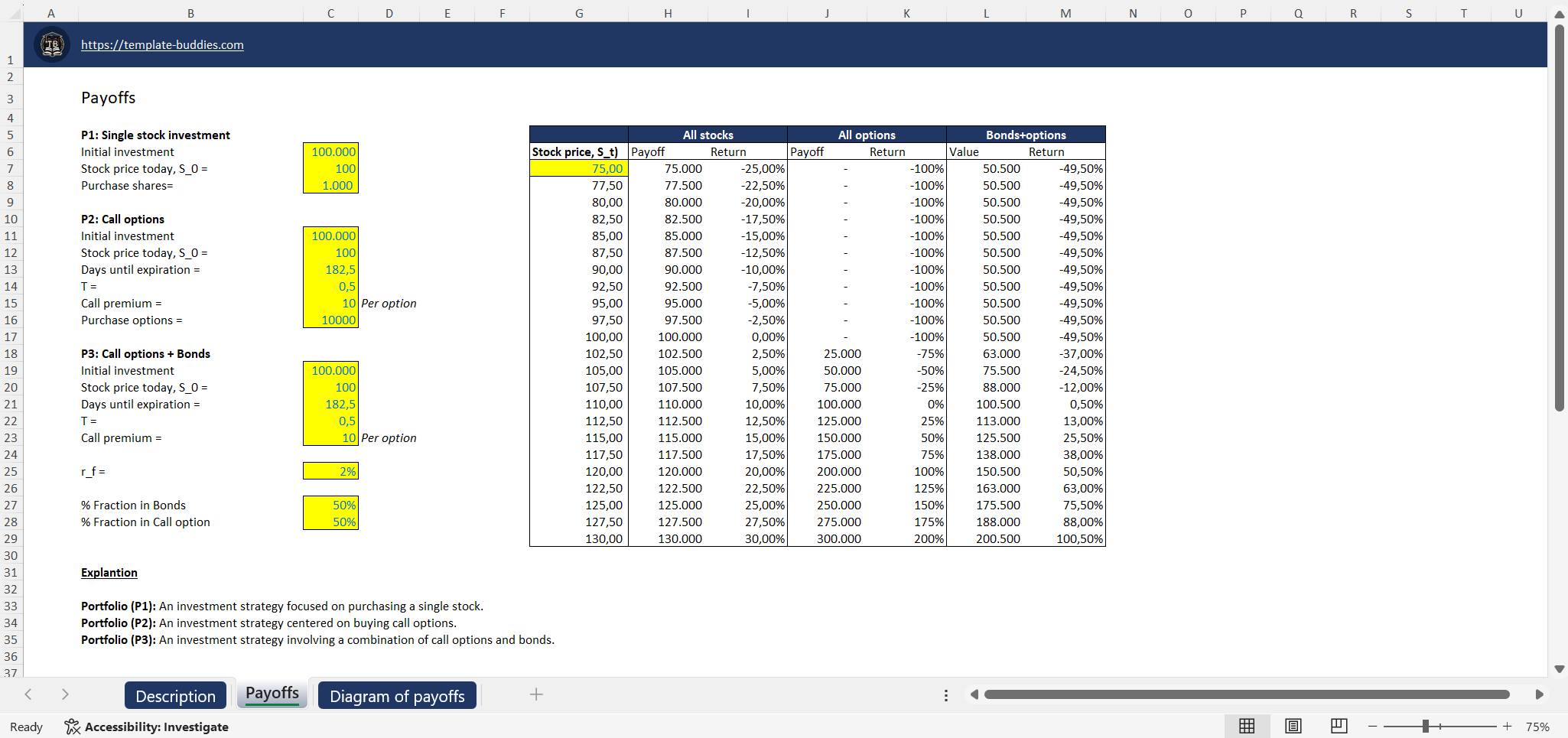Image resolution: width=1568 pixels, height=738 pixels.
Task: Select row 18 header
Action: coord(11,354)
